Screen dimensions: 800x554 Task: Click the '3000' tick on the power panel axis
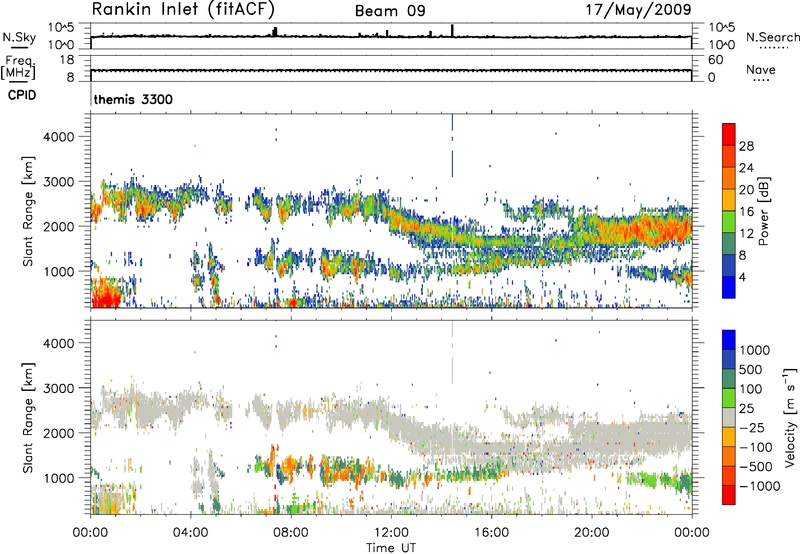pyautogui.click(x=59, y=182)
